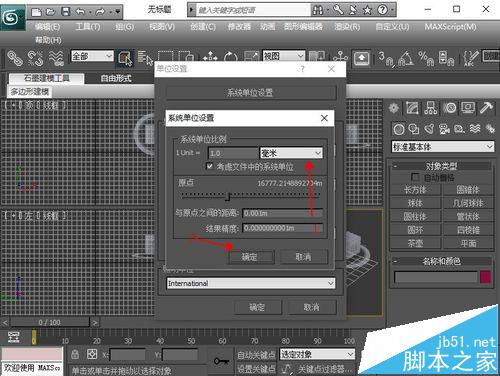Toggle 自动关键点 auto key mode
This screenshot has width=500, height=376.
coord(256,355)
